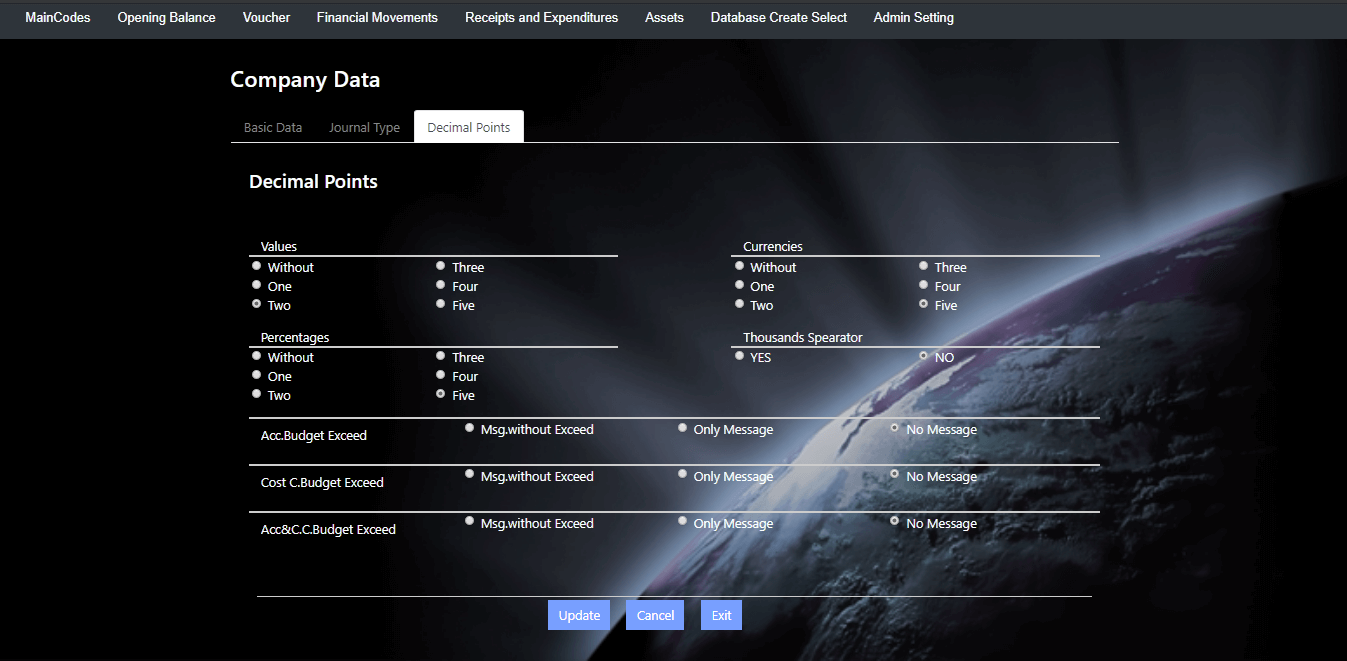The image size is (1347, 661).
Task: Select Three under Percentages
Action: pyautogui.click(x=441, y=356)
